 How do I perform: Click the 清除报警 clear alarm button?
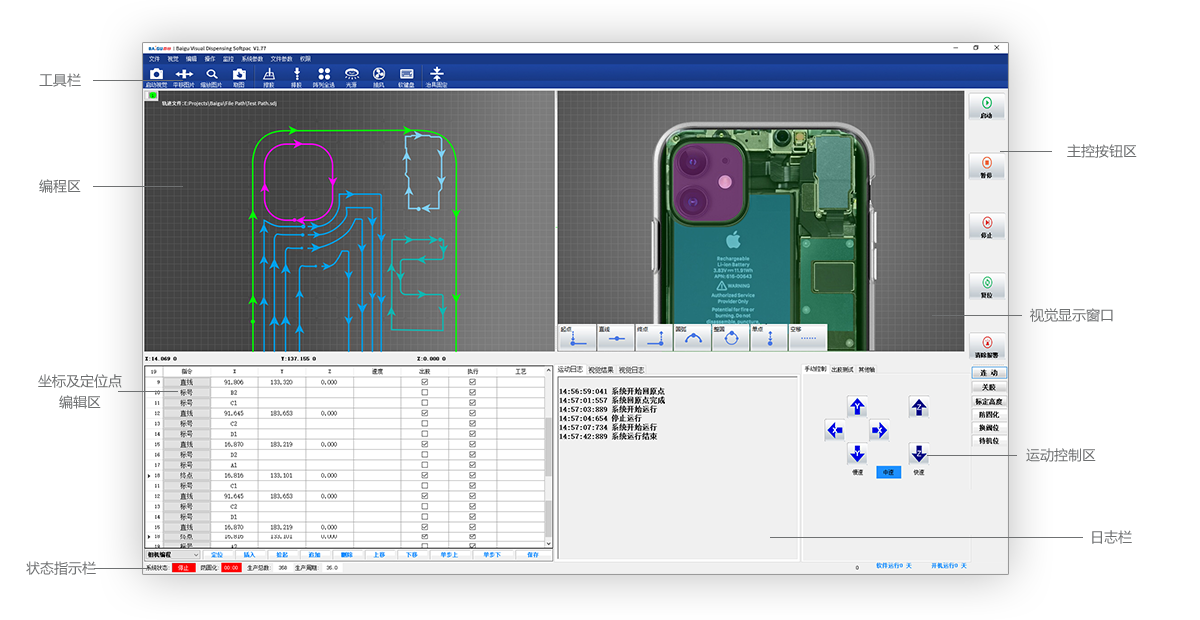(x=987, y=347)
